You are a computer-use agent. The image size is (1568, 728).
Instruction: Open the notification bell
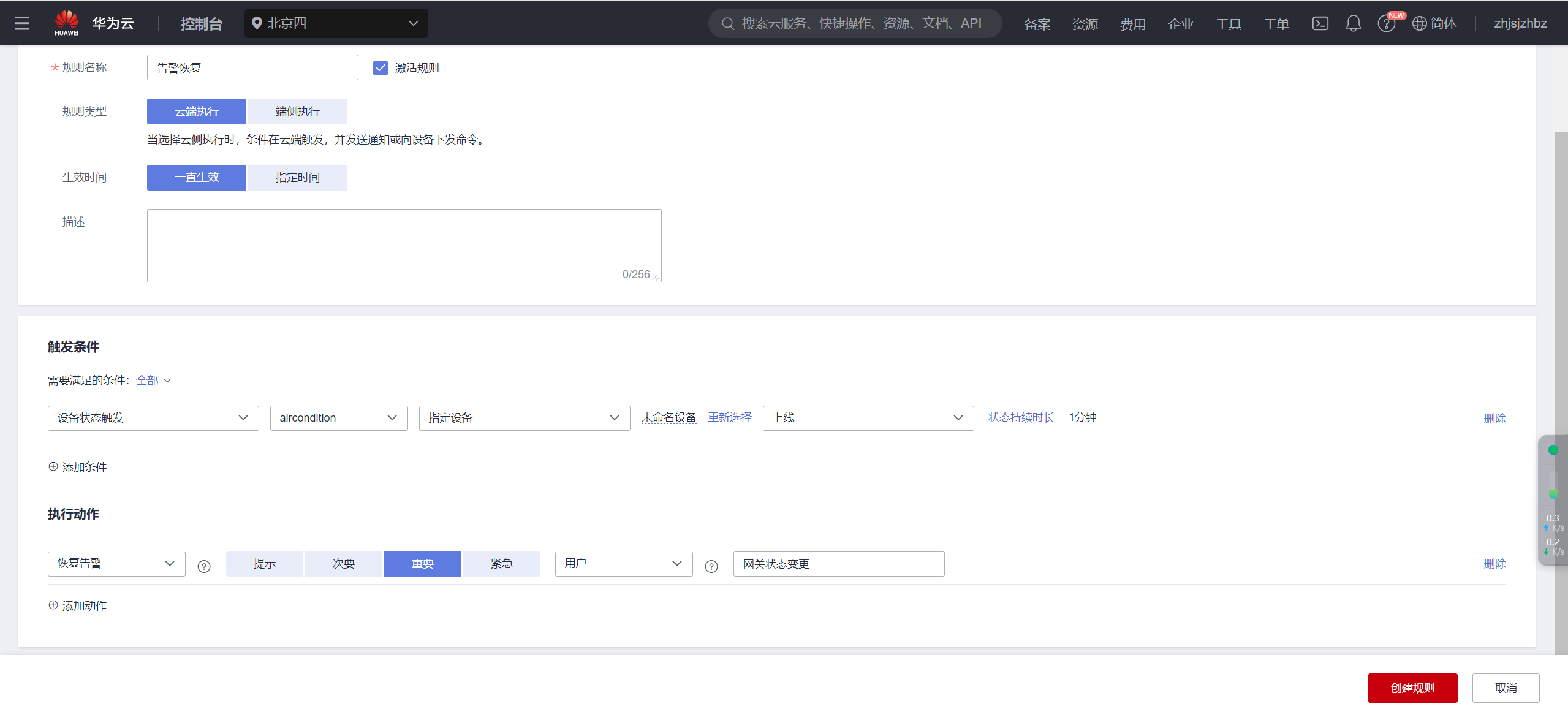pos(1353,23)
